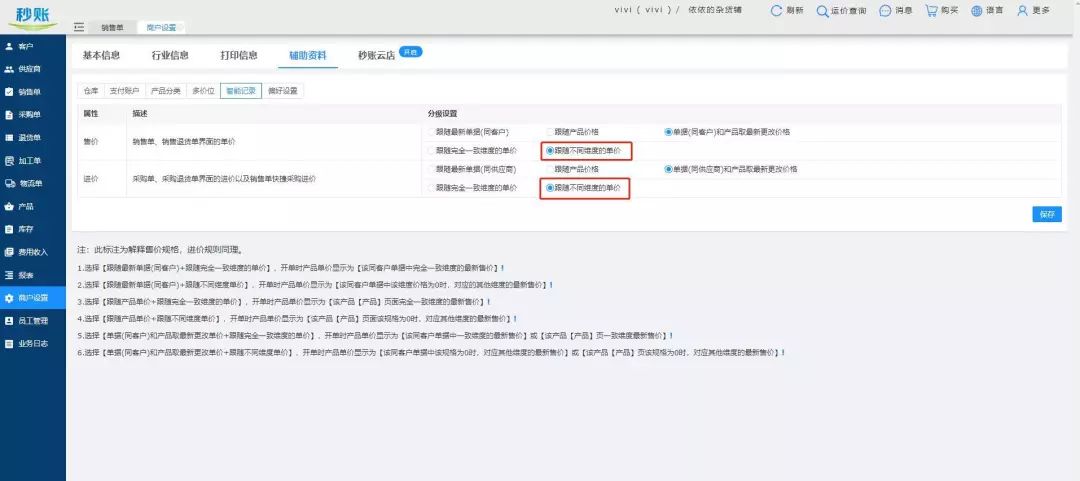Image resolution: width=1080 pixels, height=481 pixels.
Task: Select 跟随产品价格 radio in 售价 row
Action: pyautogui.click(x=549, y=132)
